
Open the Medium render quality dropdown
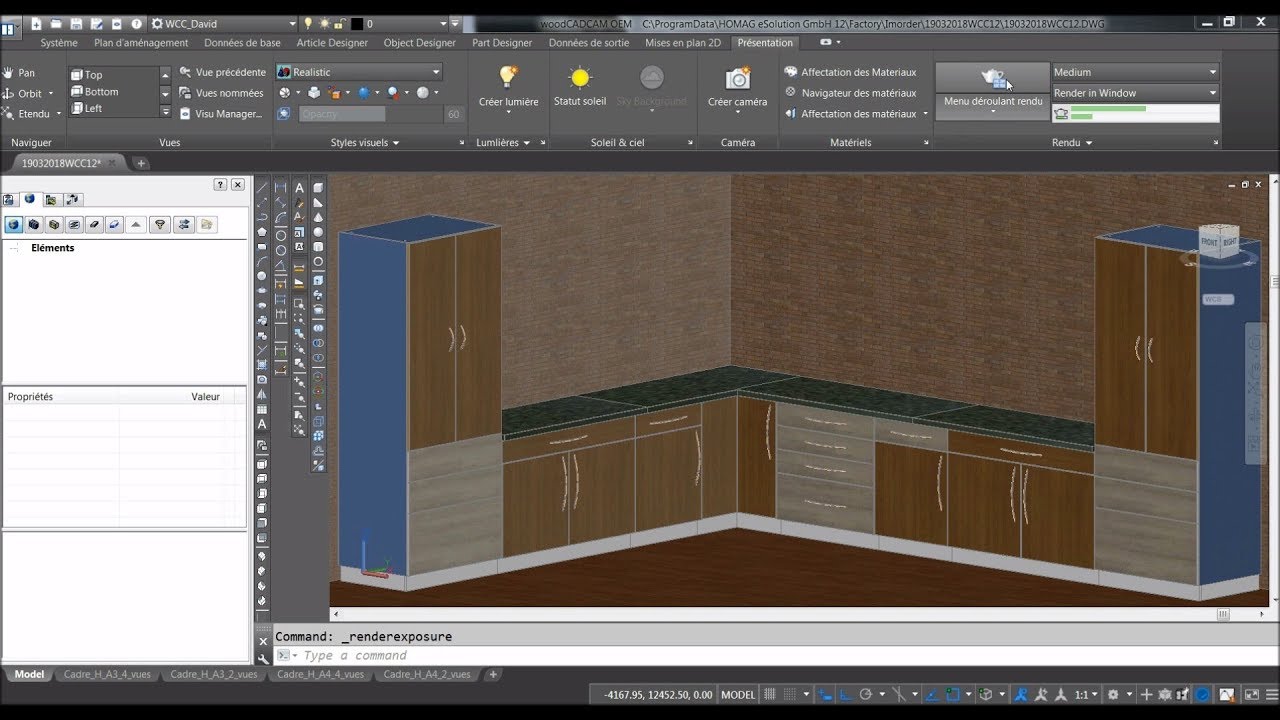click(1135, 72)
